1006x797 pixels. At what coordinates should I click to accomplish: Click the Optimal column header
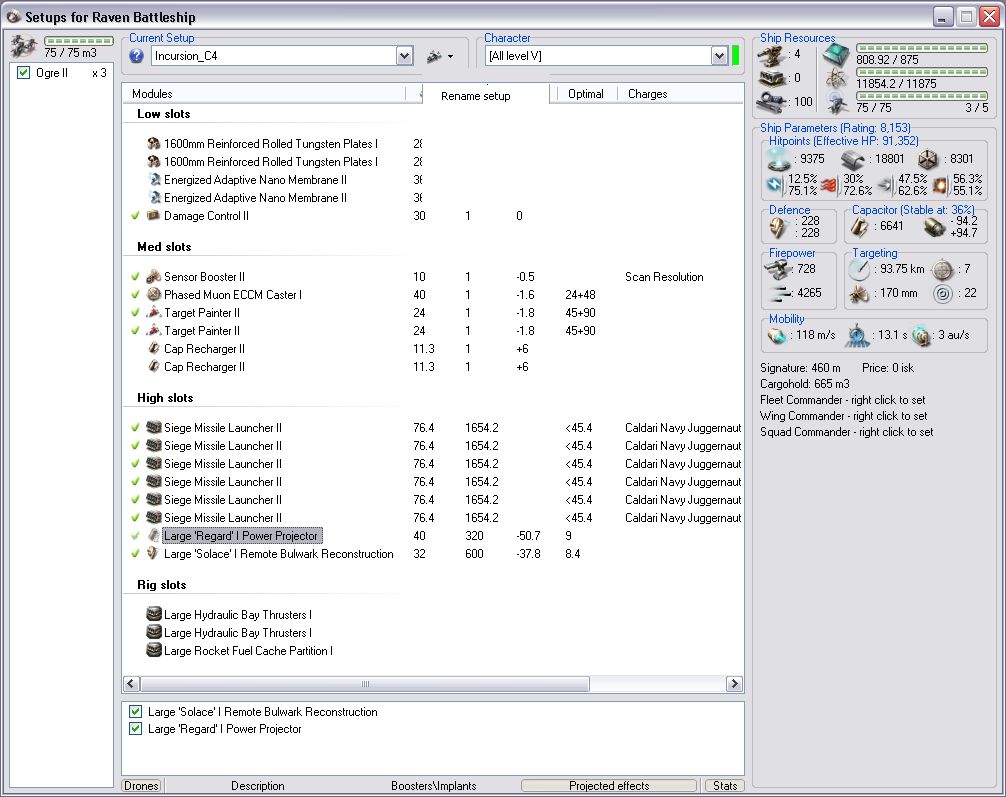click(x=585, y=94)
